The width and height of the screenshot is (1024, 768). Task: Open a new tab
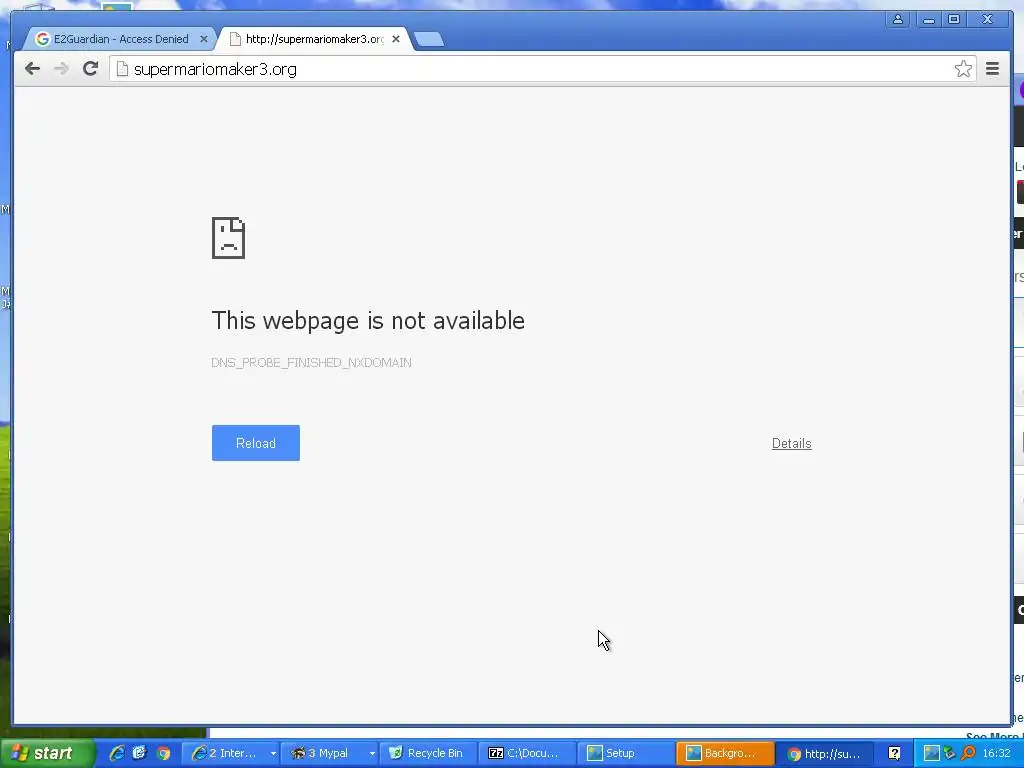click(429, 40)
